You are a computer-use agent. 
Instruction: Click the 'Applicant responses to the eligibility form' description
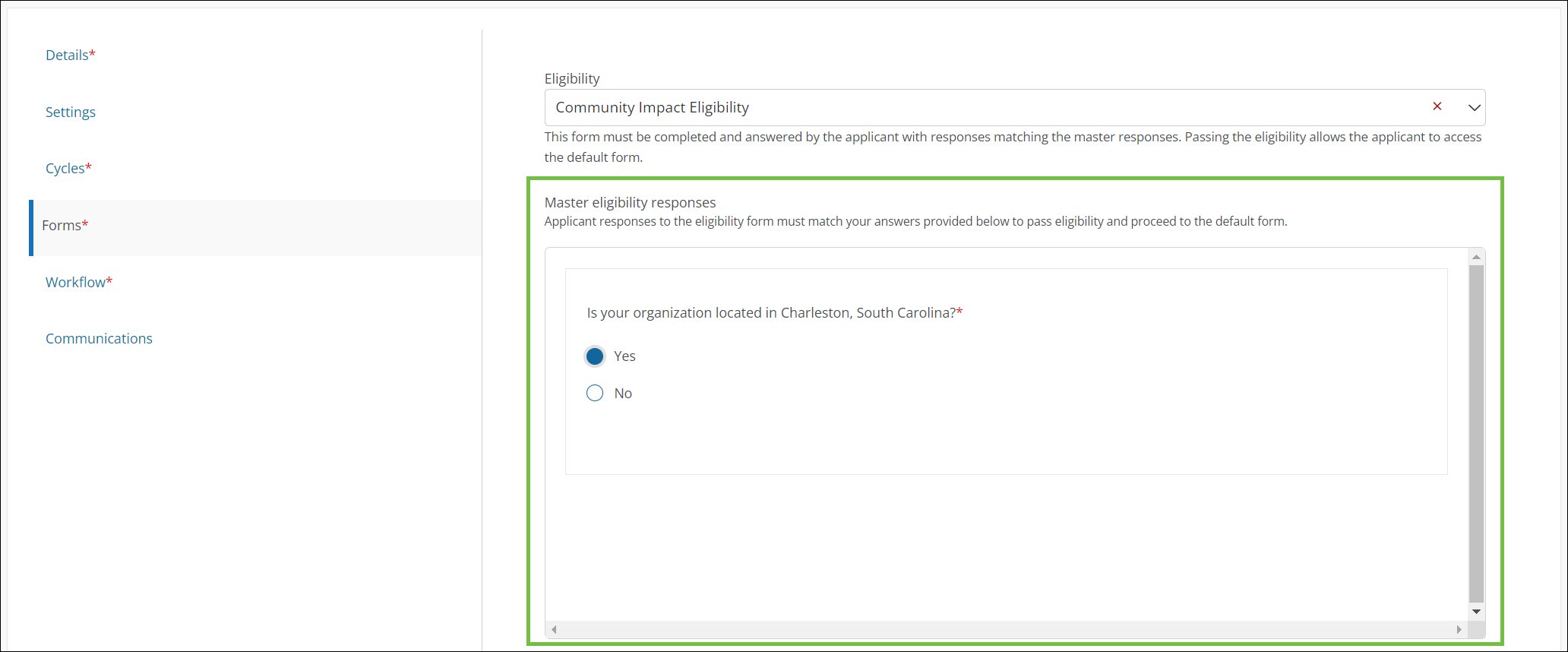point(916,221)
